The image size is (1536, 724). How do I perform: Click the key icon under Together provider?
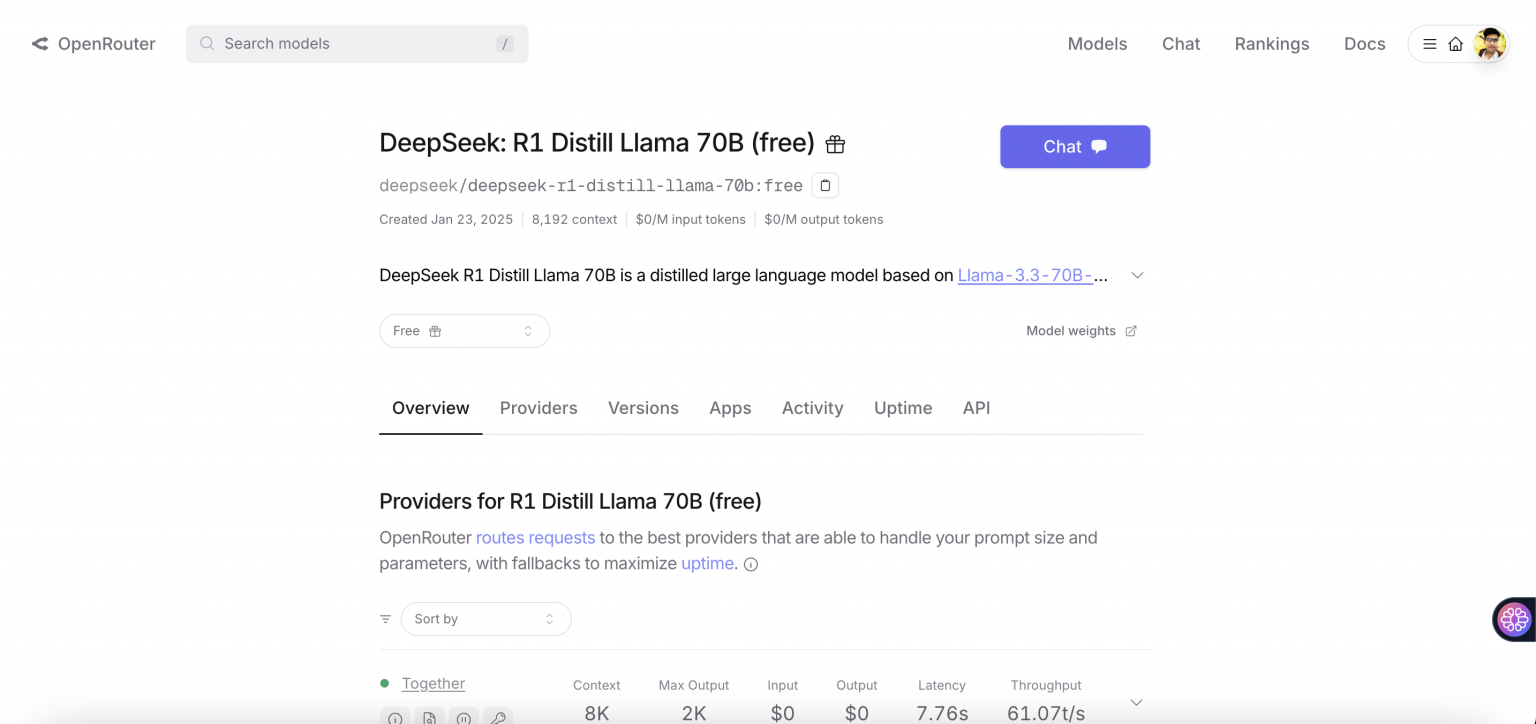tap(498, 718)
